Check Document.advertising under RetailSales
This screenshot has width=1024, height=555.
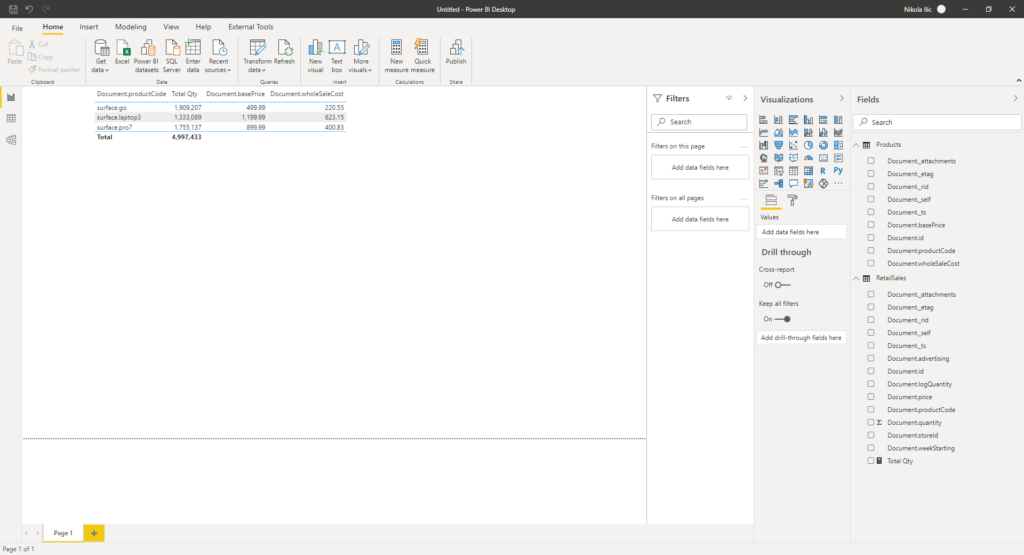pos(871,358)
